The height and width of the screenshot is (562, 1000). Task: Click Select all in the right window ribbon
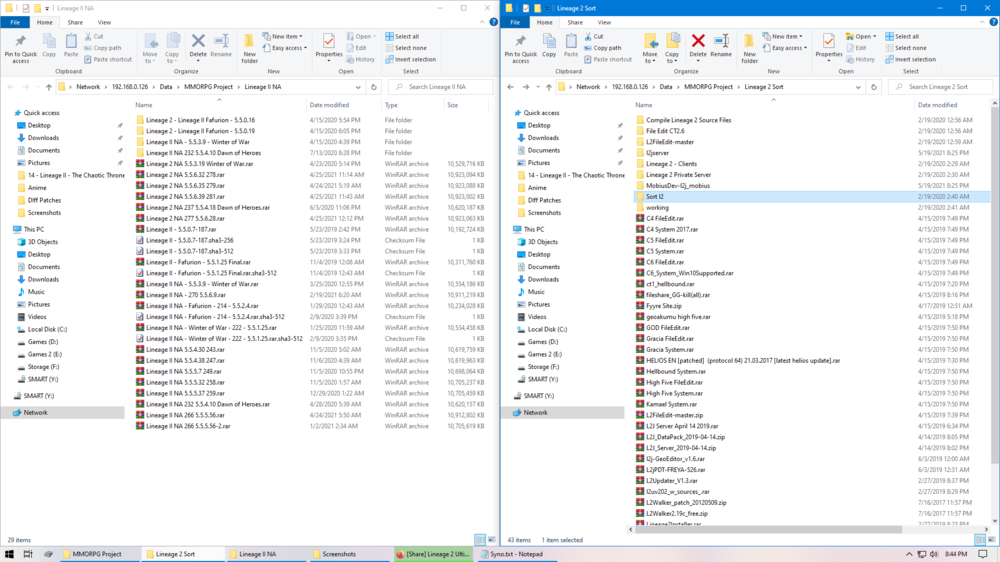907,36
